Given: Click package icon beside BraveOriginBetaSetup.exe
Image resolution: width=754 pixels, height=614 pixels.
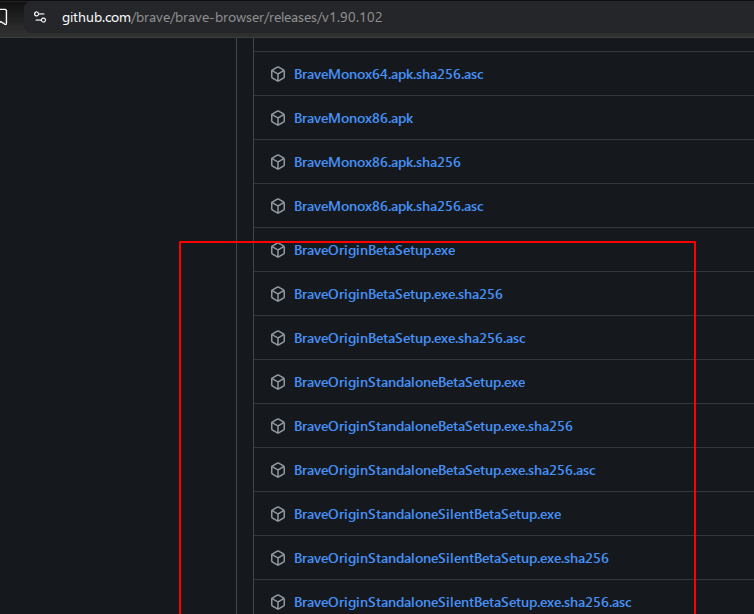Looking at the screenshot, I should point(278,251).
